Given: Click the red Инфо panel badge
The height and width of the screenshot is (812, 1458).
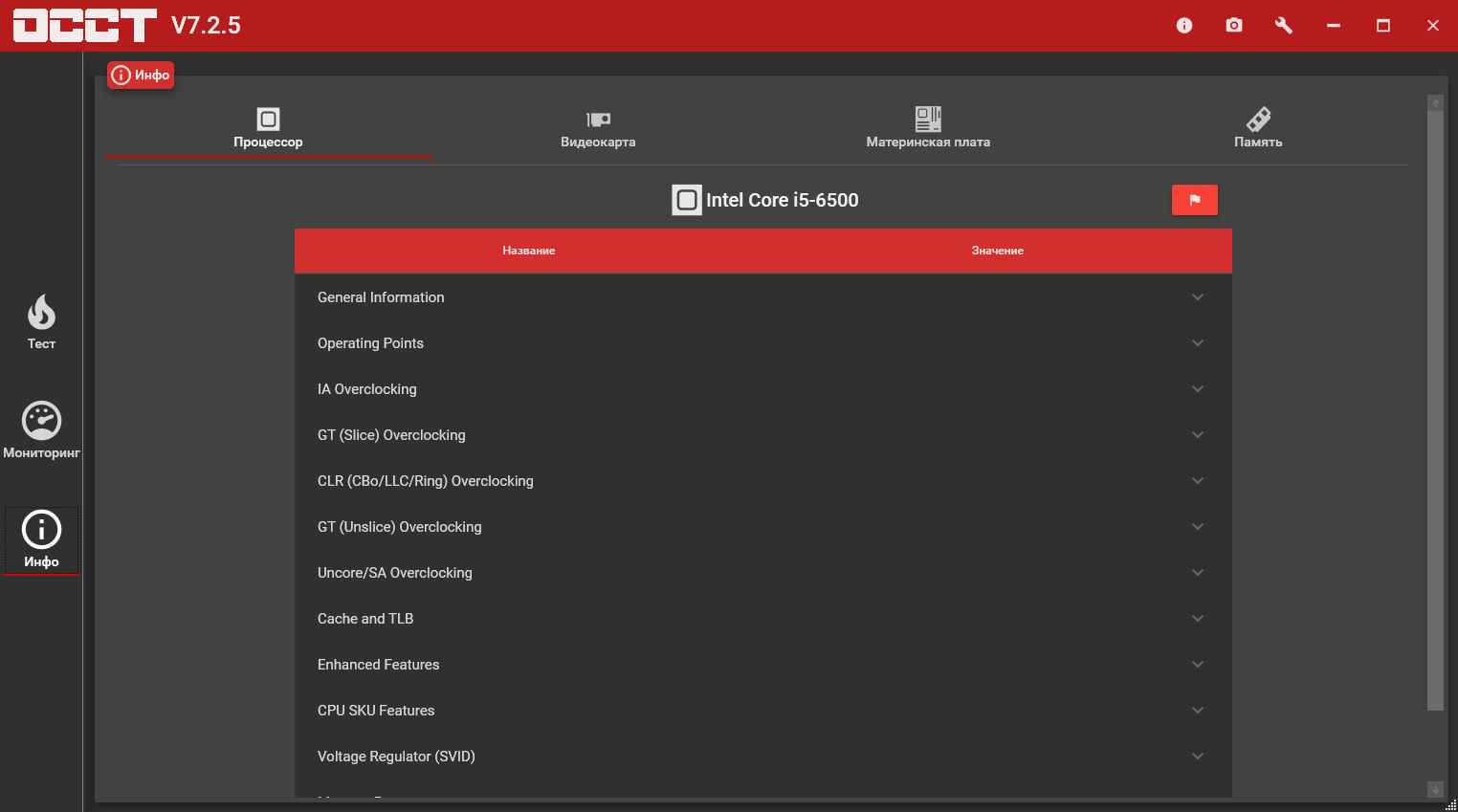Looking at the screenshot, I should (141, 75).
